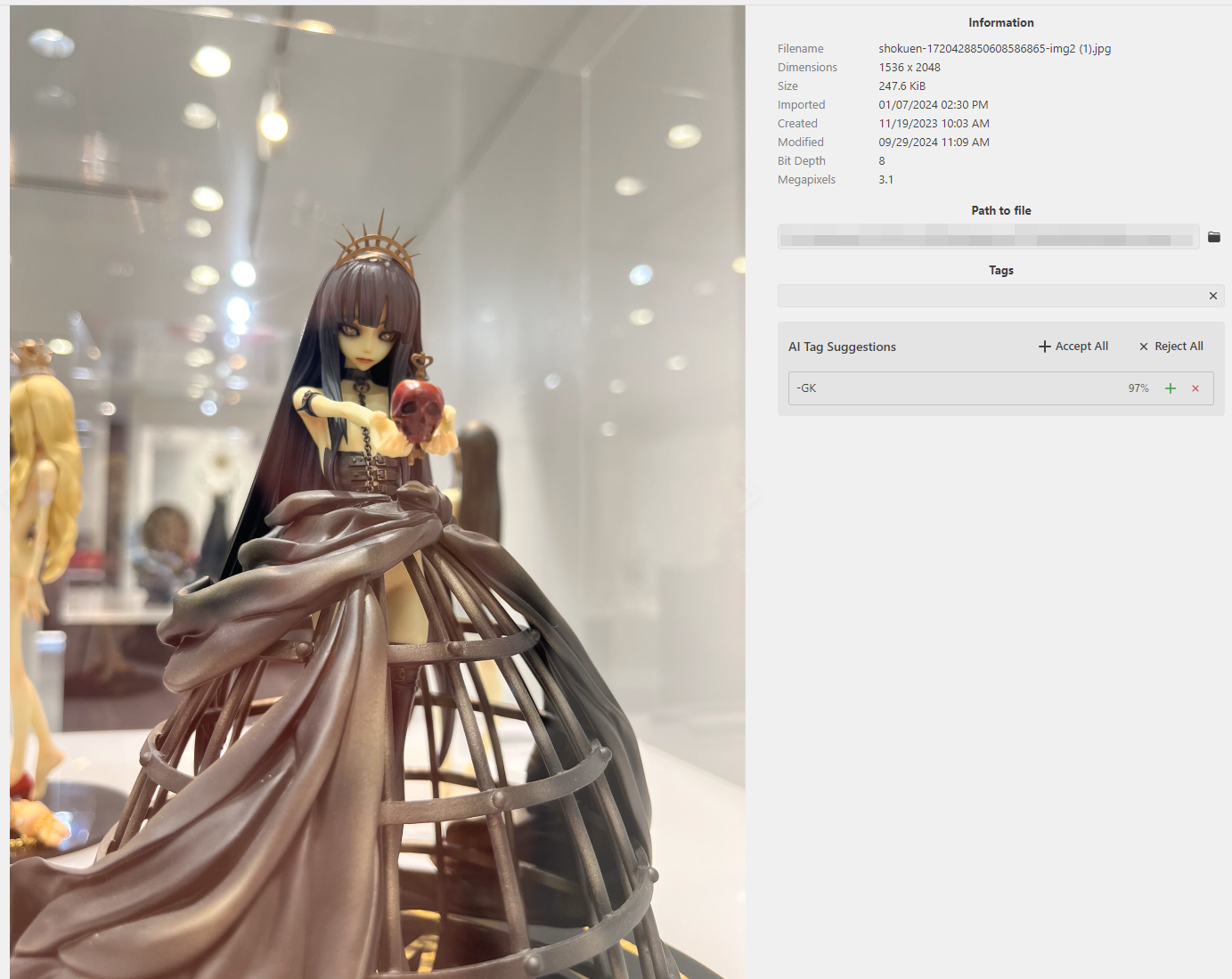Click the Modified label
The width and height of the screenshot is (1232, 979).
coord(800,143)
